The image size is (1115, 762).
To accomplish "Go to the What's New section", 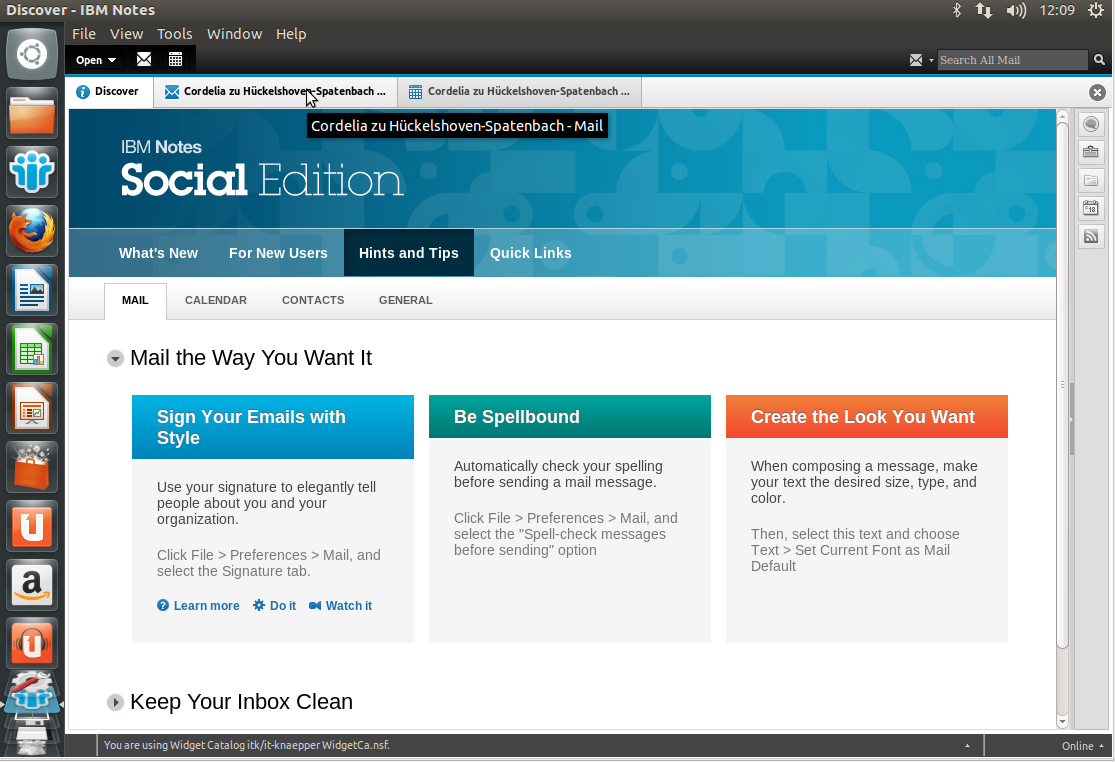I will 159,253.
